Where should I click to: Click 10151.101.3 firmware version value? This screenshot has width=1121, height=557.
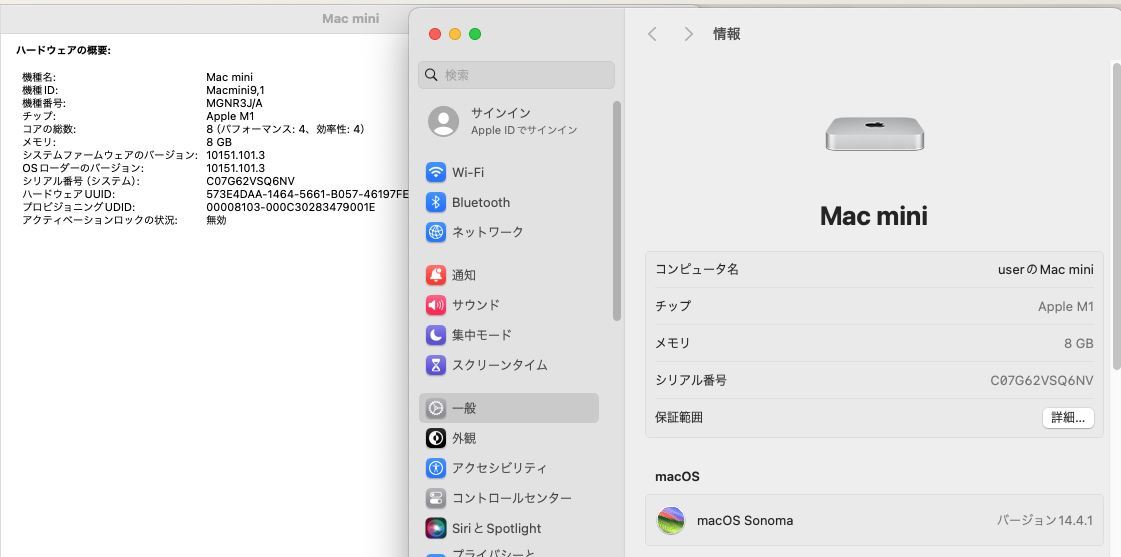click(235, 155)
